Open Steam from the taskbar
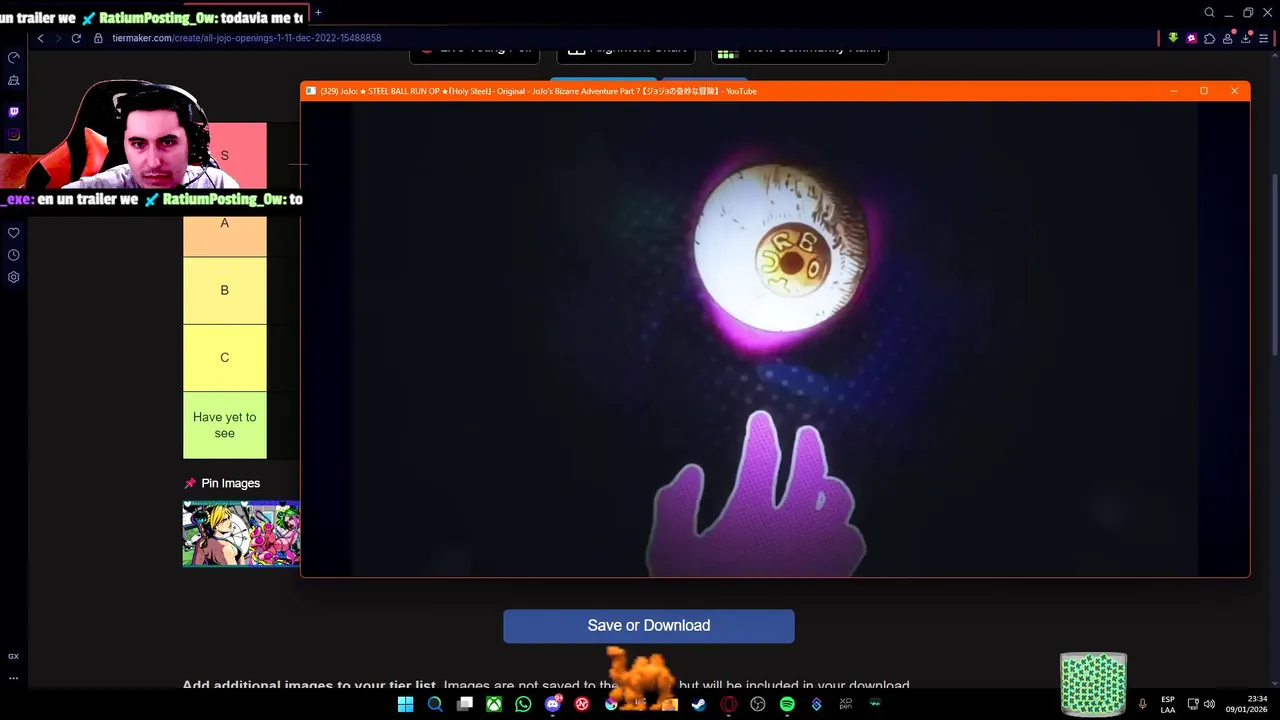The image size is (1280, 720). click(699, 704)
